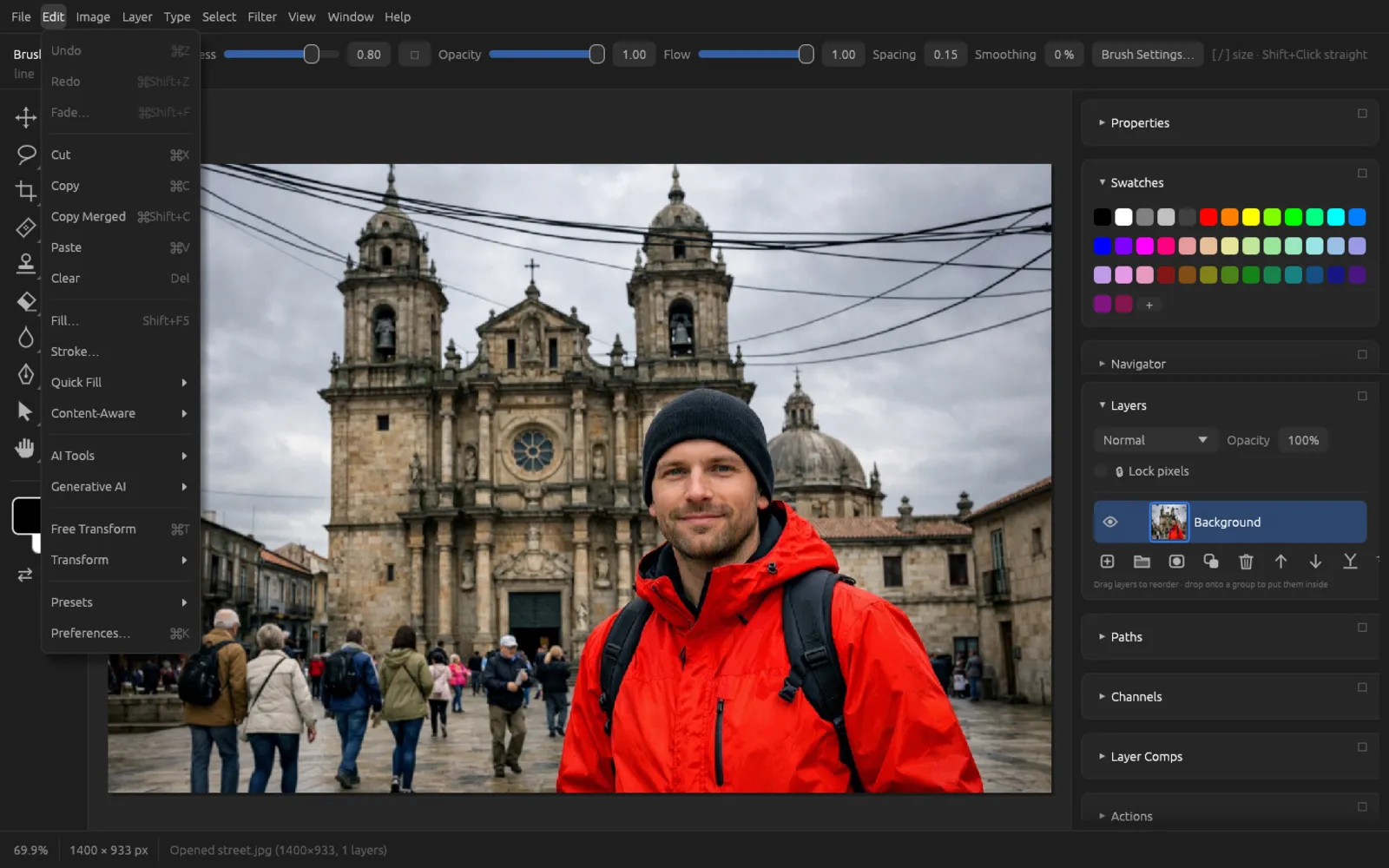Swap foreground and background colors
This screenshot has height=868, width=1389.
pos(25,575)
